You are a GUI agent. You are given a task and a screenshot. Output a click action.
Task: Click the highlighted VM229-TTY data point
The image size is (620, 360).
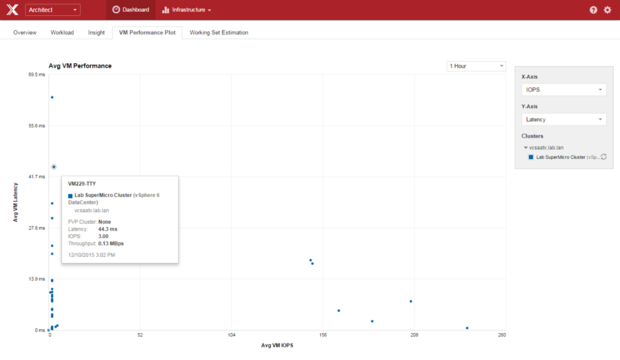54,167
